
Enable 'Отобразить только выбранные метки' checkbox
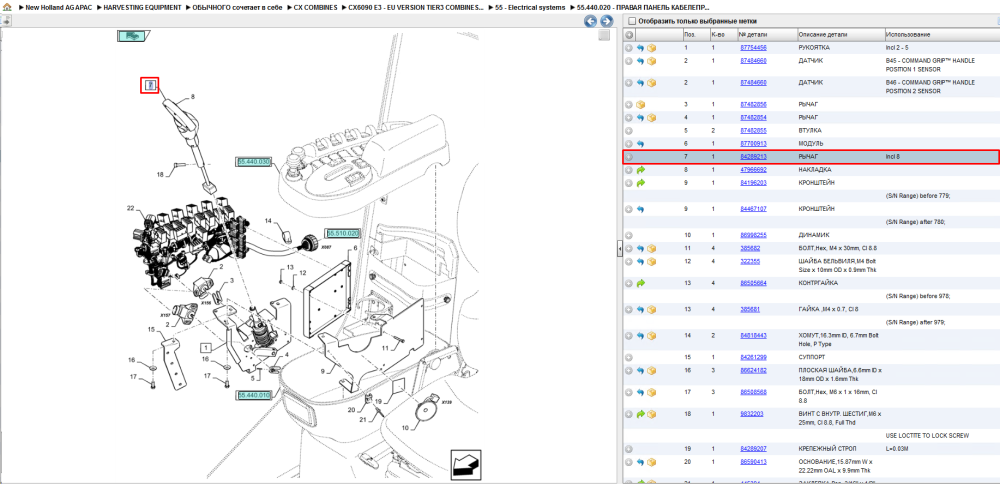click(x=631, y=21)
